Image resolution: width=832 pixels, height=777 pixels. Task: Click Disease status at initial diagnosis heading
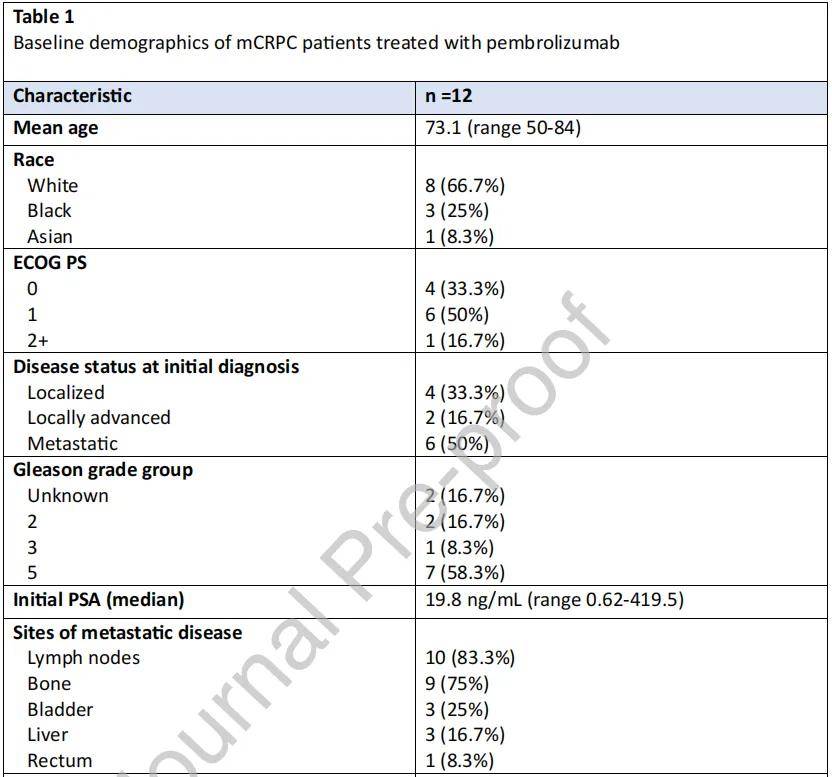[156, 367]
